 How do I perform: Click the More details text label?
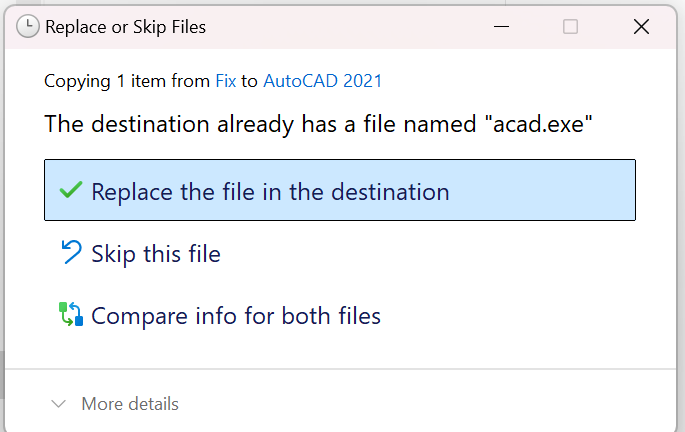130,404
